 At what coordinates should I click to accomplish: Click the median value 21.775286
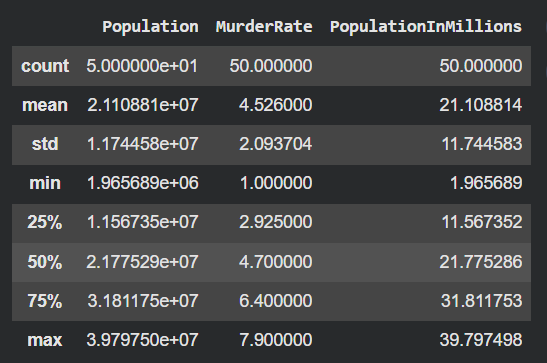tap(481, 262)
